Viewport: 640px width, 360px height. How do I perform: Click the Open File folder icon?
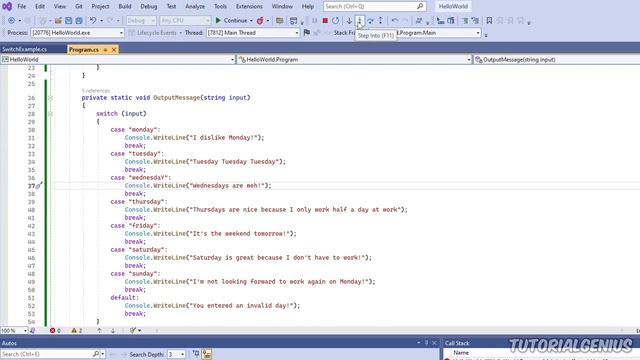tap(58, 20)
